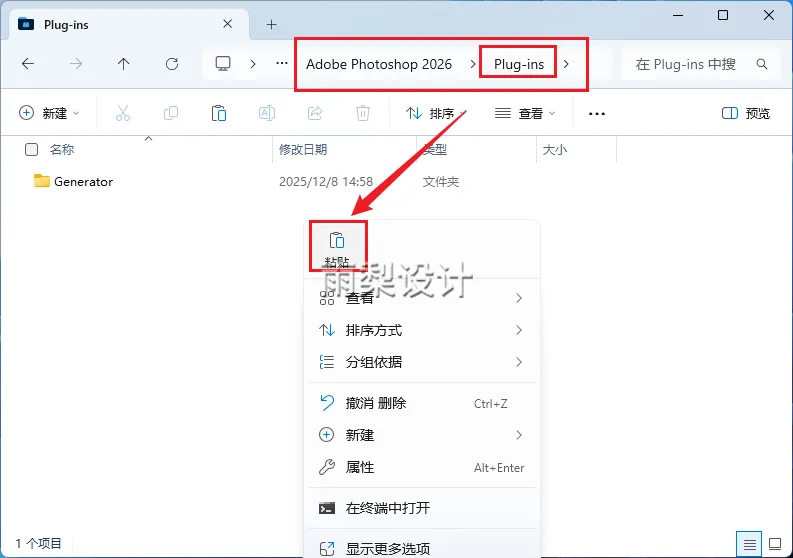Viewport: 793px width, 558px height.
Task: Click the Copy toolbar icon
Action: 171,113
